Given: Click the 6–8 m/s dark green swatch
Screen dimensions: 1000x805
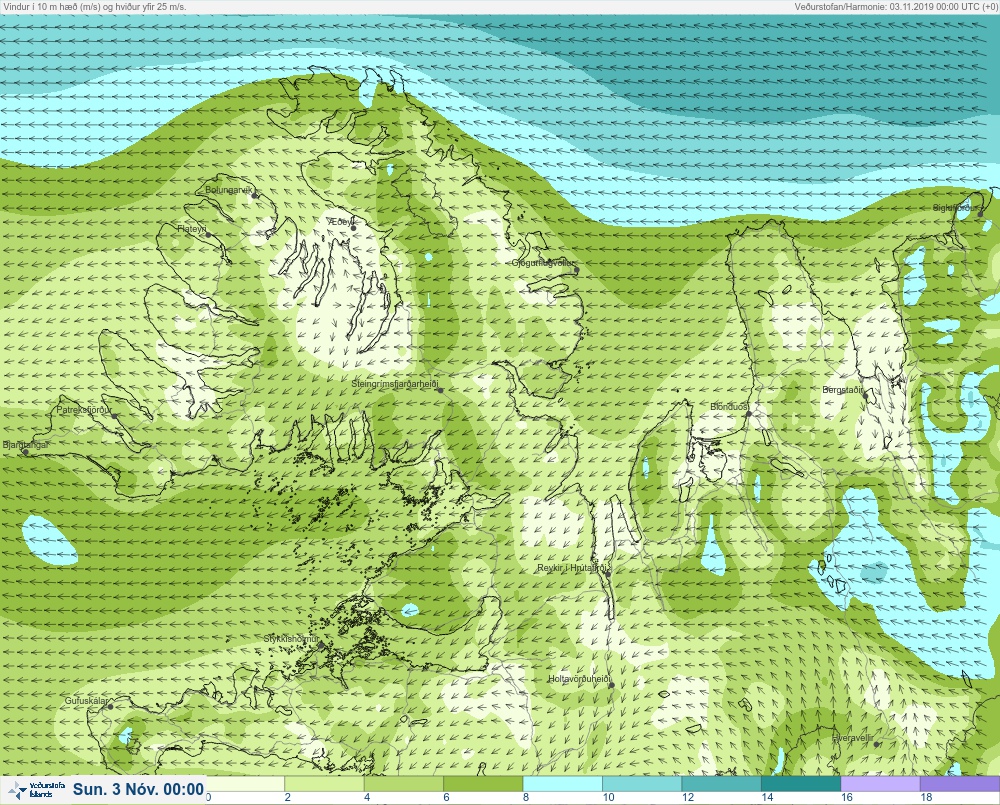Looking at the screenshot, I should tap(483, 783).
